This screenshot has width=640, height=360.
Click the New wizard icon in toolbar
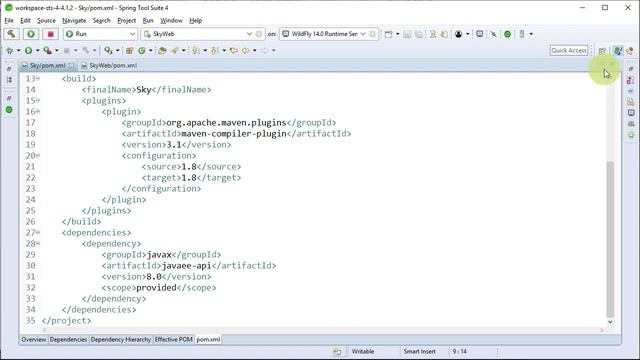click(x=389, y=34)
